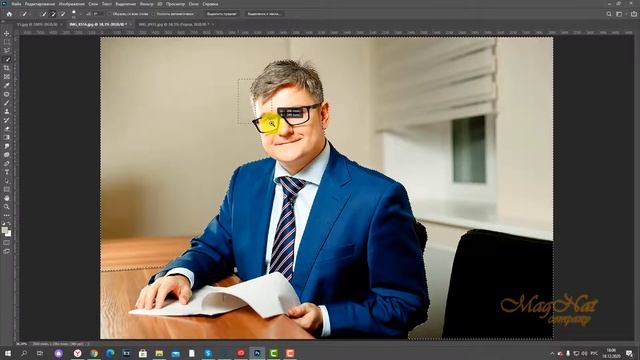Select the Spot Healing Brush tool
Screen dimensions: 640x360
[7, 94]
